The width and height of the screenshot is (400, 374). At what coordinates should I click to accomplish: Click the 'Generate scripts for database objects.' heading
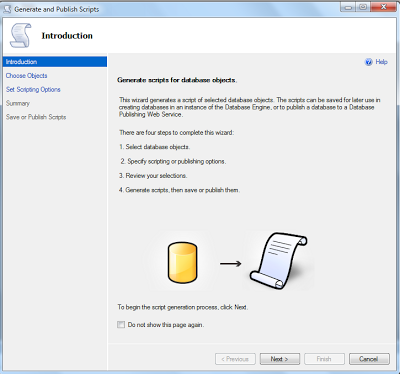tap(177, 80)
